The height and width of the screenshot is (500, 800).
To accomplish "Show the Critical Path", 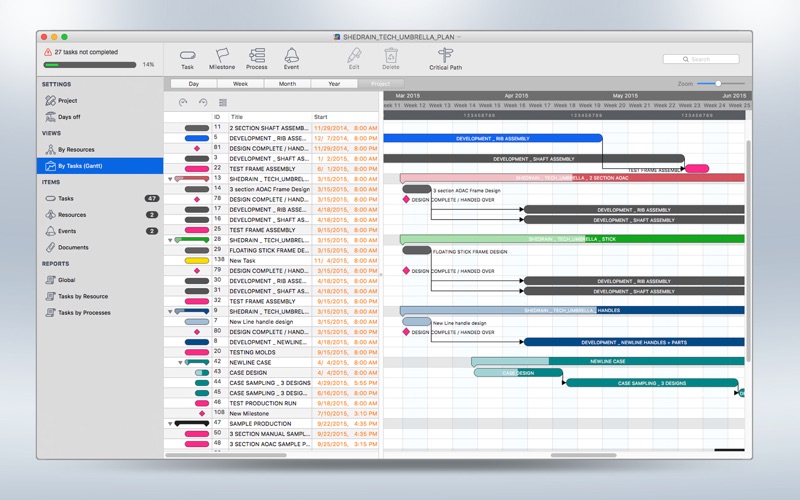I will coord(445,59).
